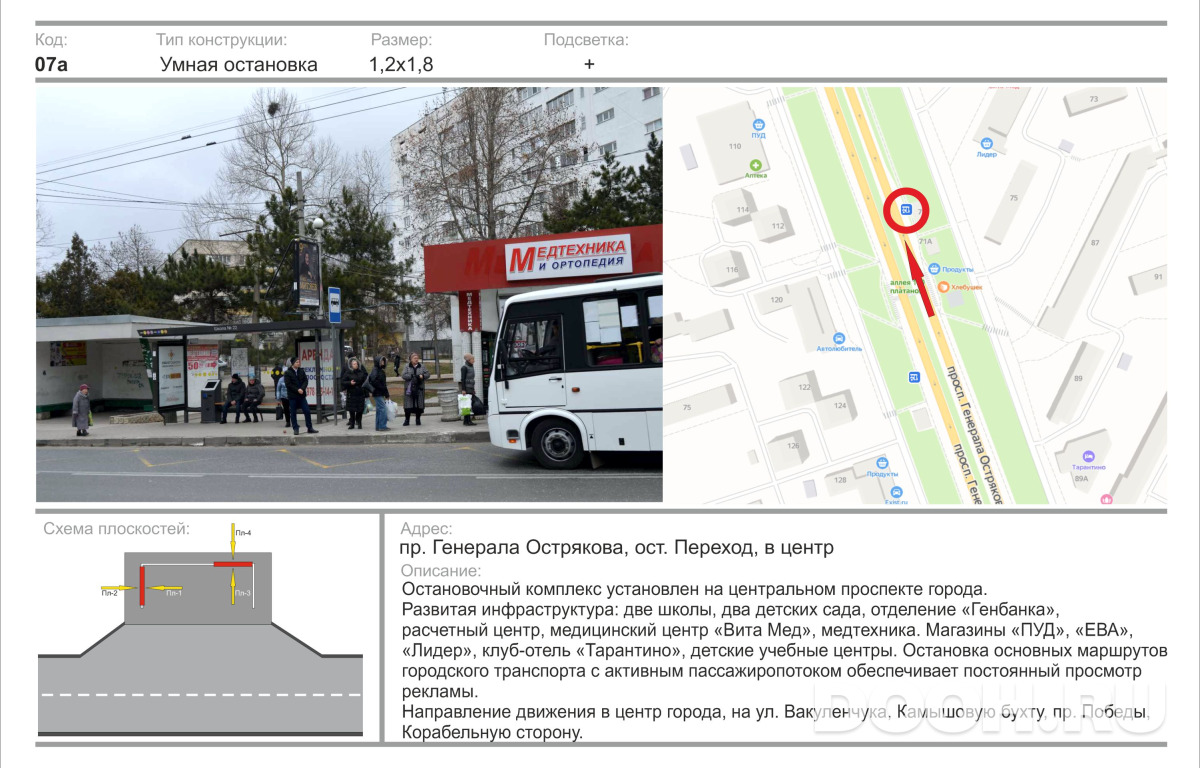Click the yellow Пл-4 arrow in the scheme
The width and height of the screenshot is (1200, 768).
point(232,541)
